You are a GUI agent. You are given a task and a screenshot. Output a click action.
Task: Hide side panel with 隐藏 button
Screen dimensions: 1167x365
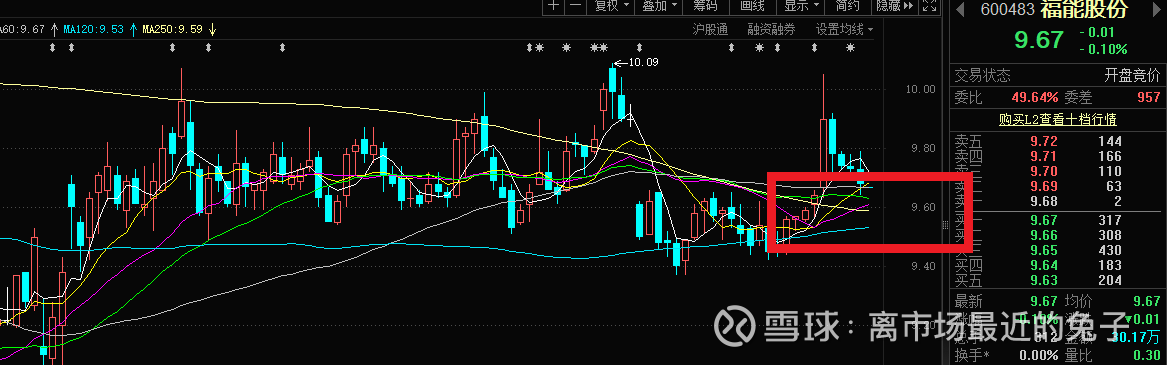coord(895,6)
